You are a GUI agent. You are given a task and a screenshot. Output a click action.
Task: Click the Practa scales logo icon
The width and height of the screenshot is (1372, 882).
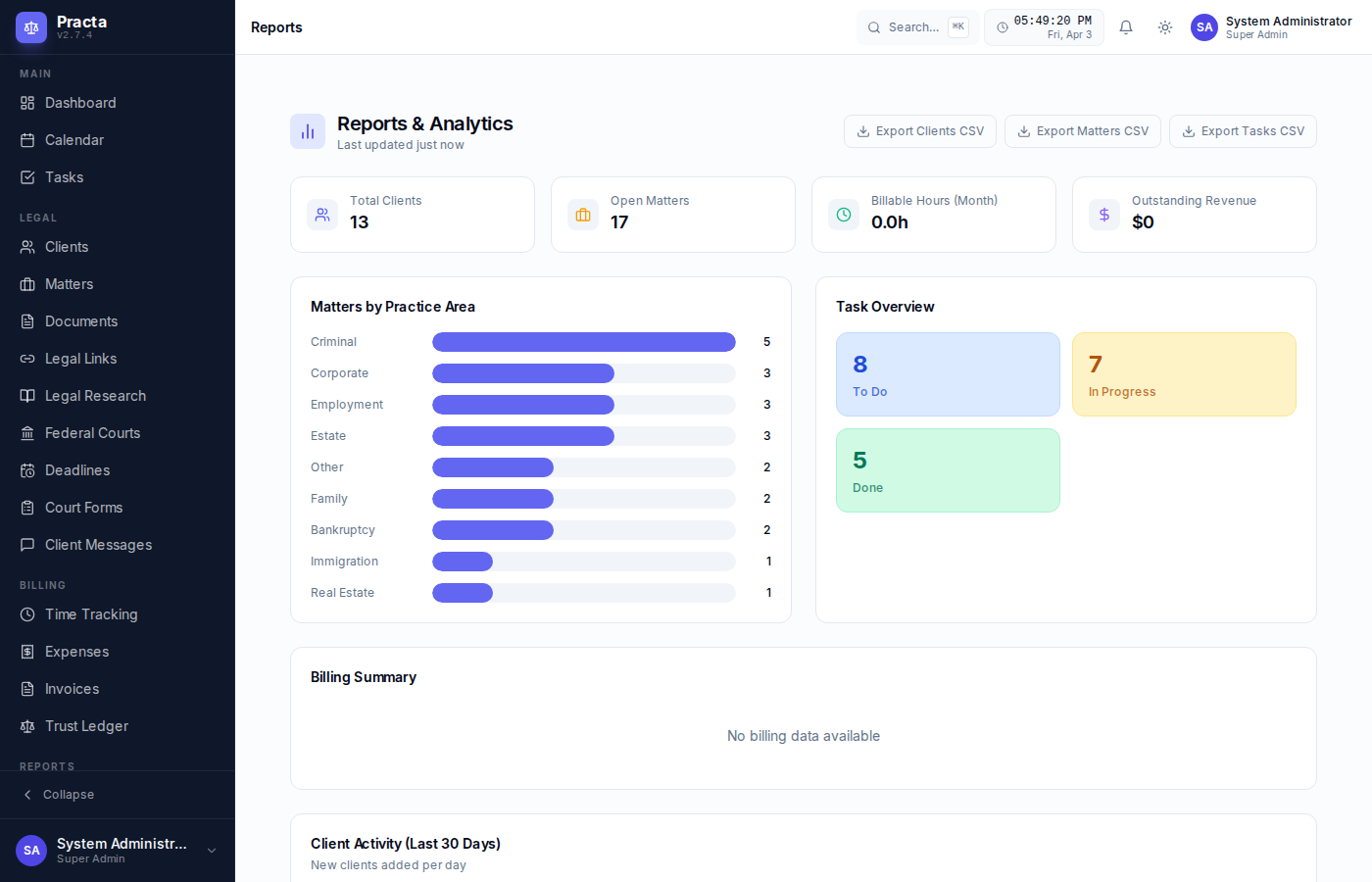click(x=31, y=27)
